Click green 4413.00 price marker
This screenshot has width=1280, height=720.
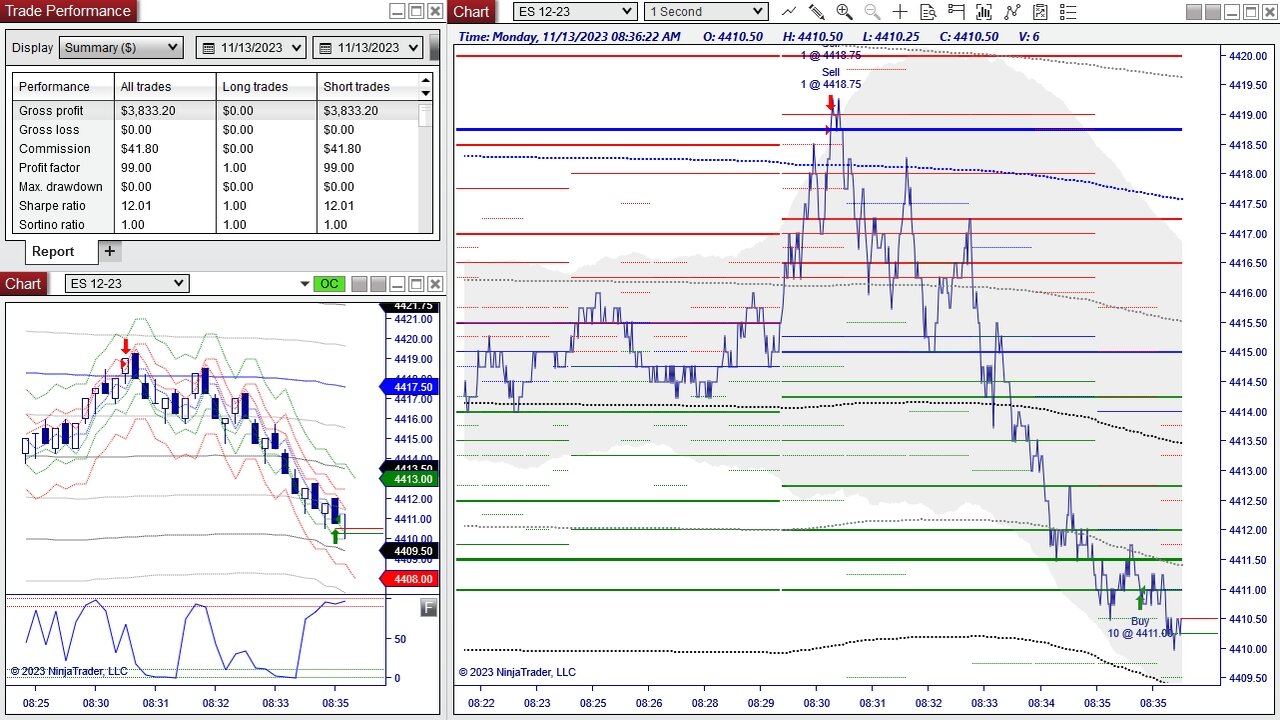pyautogui.click(x=410, y=479)
